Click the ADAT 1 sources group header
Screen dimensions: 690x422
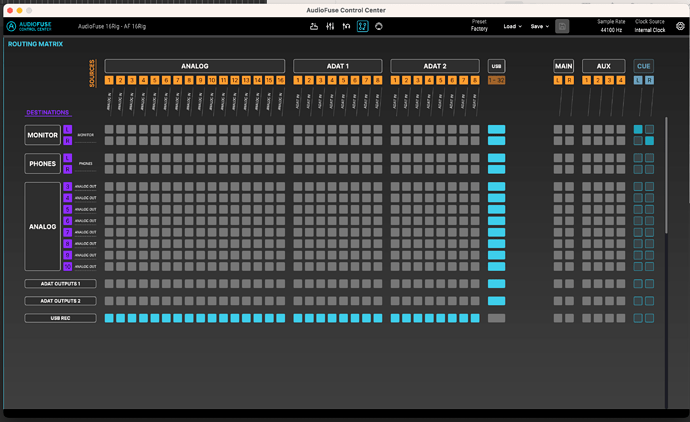click(338, 66)
